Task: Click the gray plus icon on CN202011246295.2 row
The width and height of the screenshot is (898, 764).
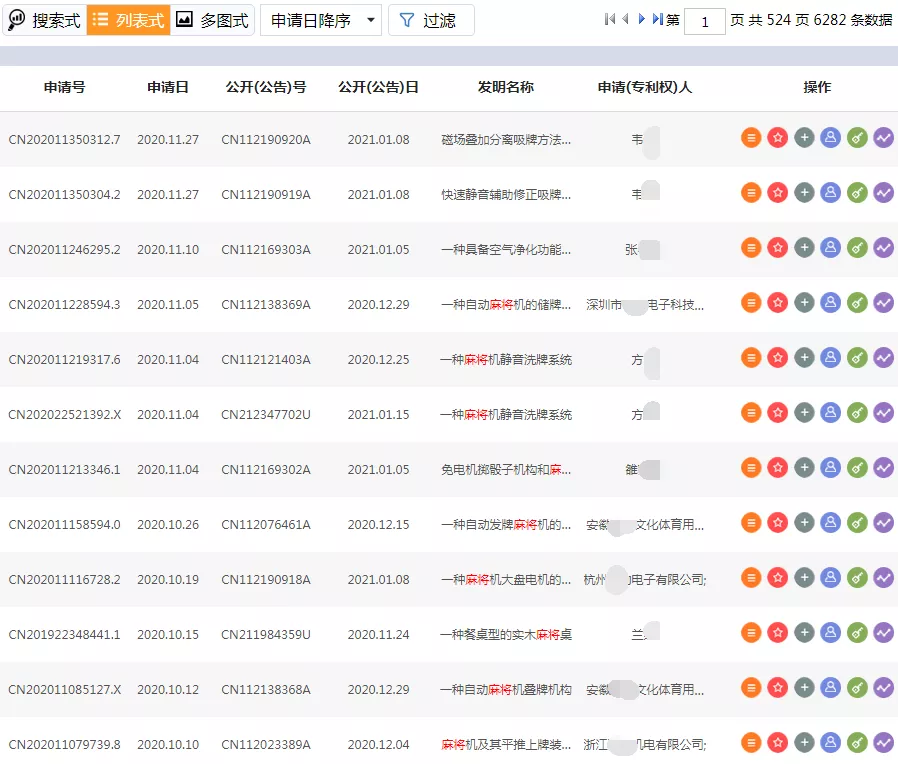Action: 804,248
